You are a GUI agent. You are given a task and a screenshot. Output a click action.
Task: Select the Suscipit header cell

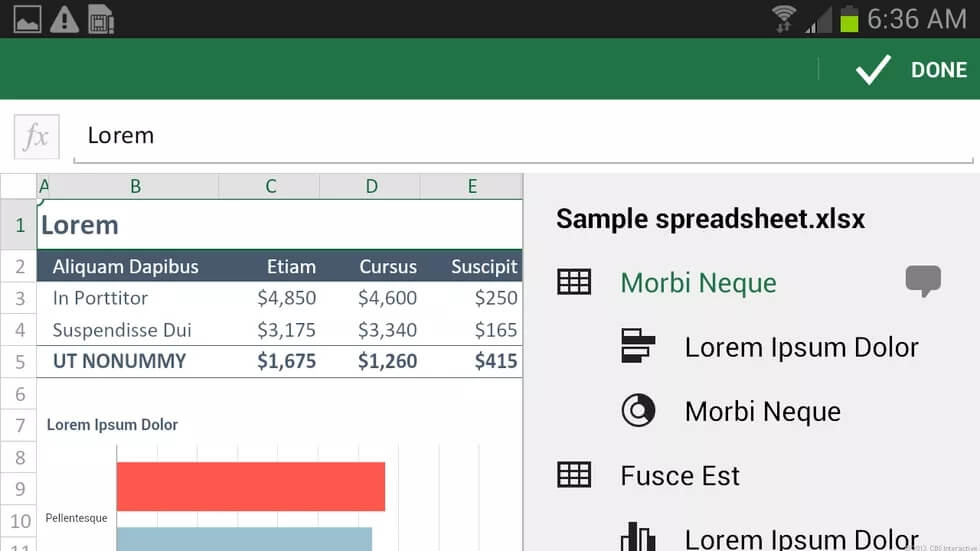click(x=472, y=266)
